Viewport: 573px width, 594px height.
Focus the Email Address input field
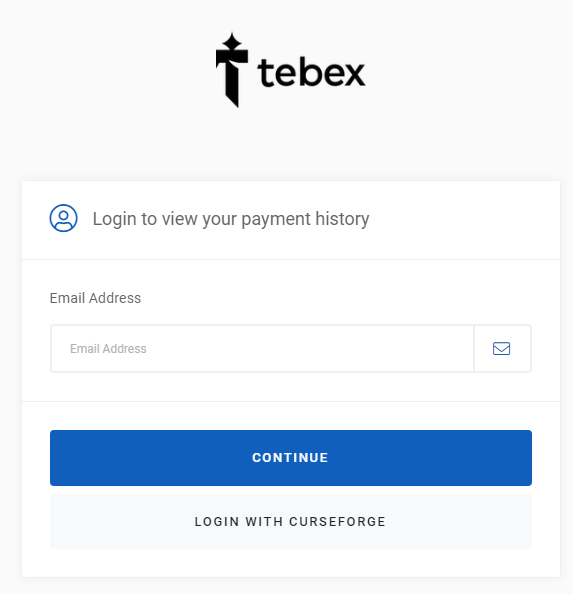(x=262, y=349)
